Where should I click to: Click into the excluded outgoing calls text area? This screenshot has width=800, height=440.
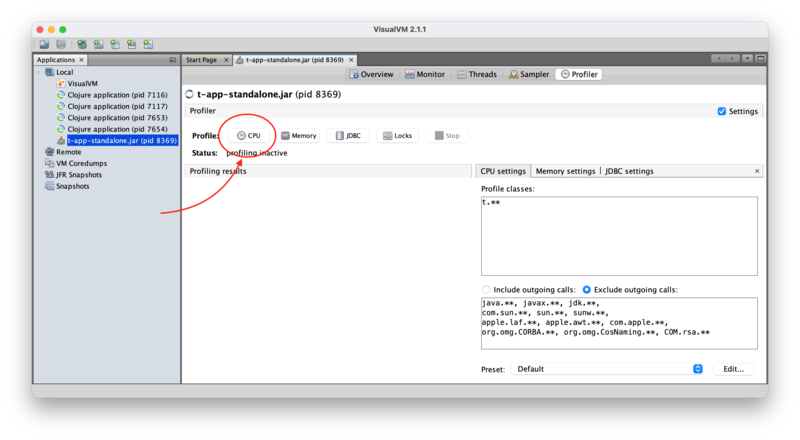(x=619, y=323)
